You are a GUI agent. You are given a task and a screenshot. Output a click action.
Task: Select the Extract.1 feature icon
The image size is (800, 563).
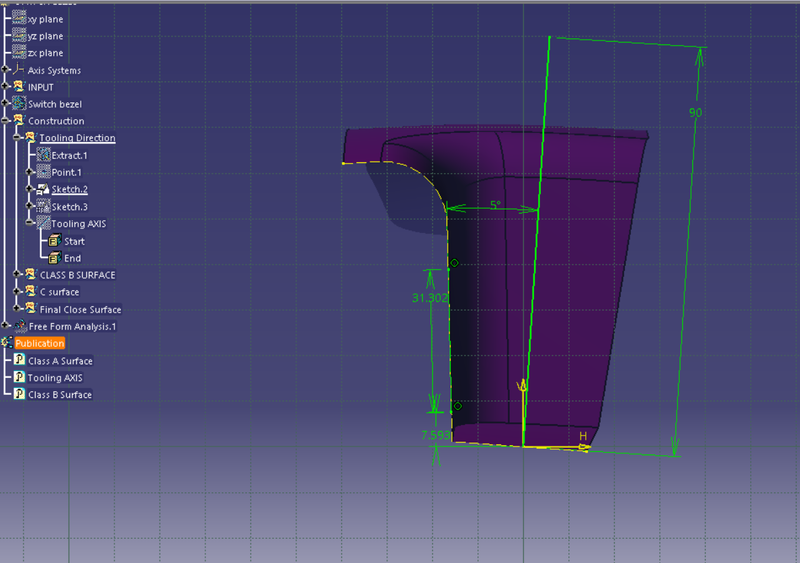43,155
